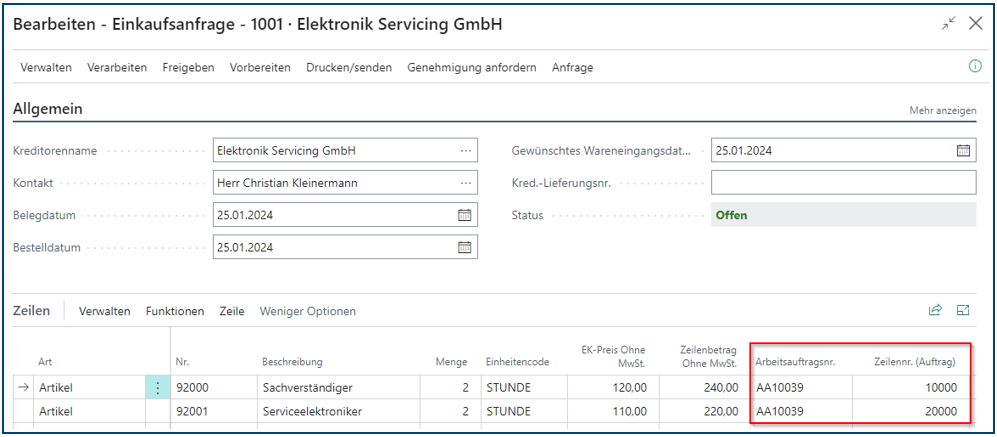The height and width of the screenshot is (437, 997).
Task: Open Kreditorenname lookup ellipsis
Action: (466, 151)
